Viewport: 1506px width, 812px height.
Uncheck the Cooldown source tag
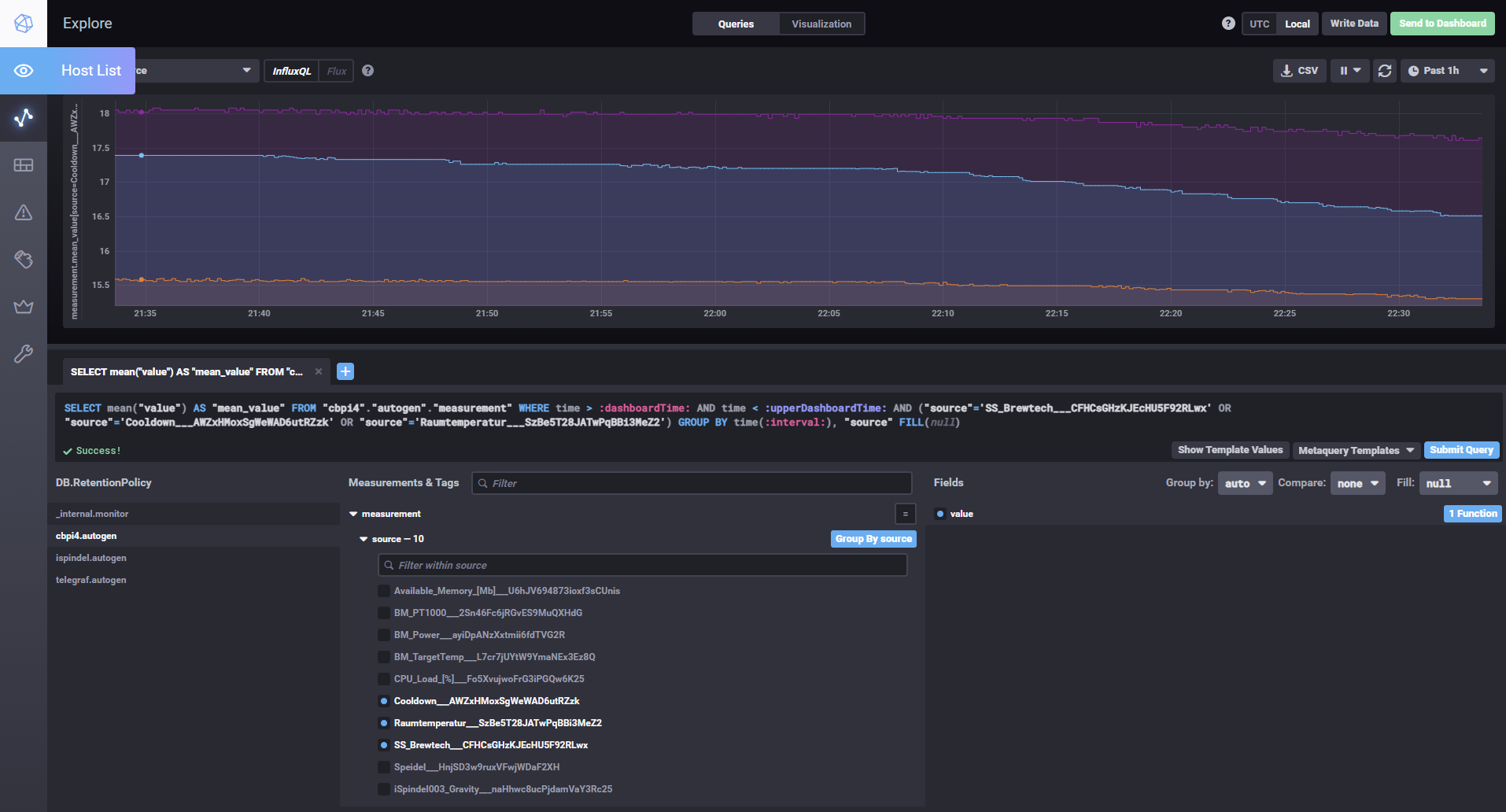384,701
